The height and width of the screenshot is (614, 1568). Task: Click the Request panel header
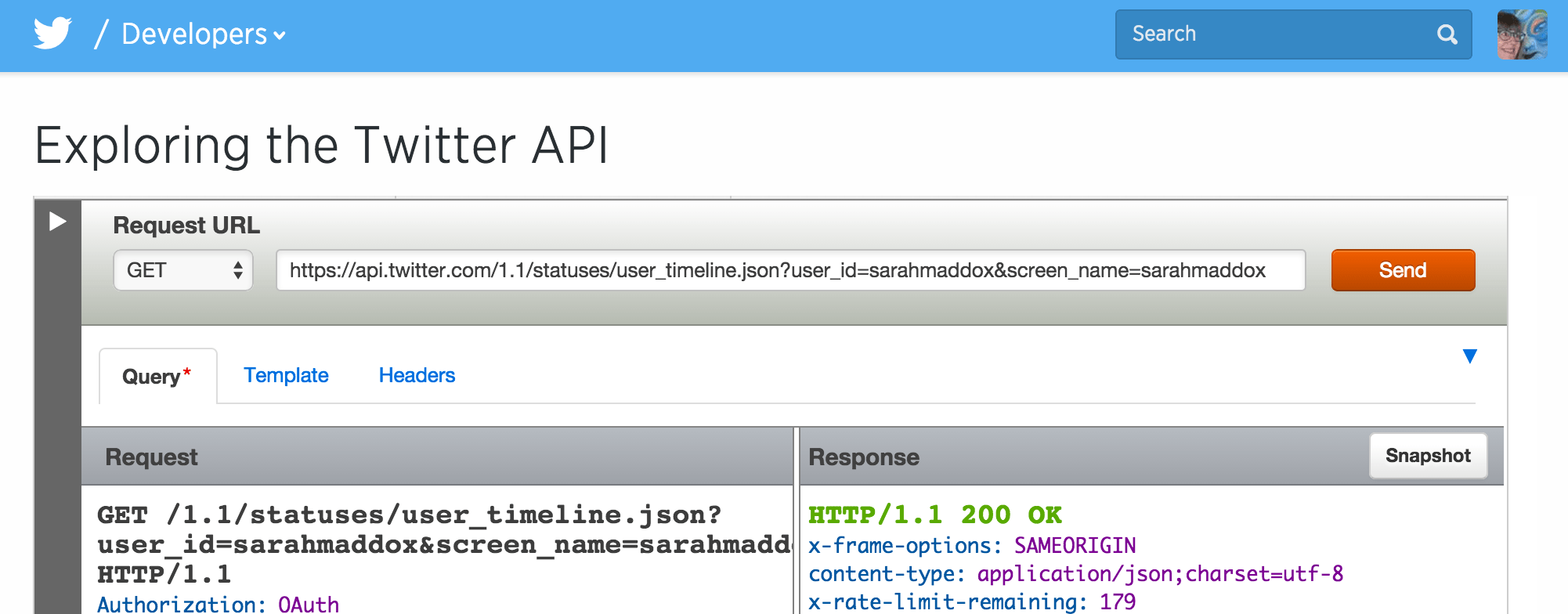(437, 457)
